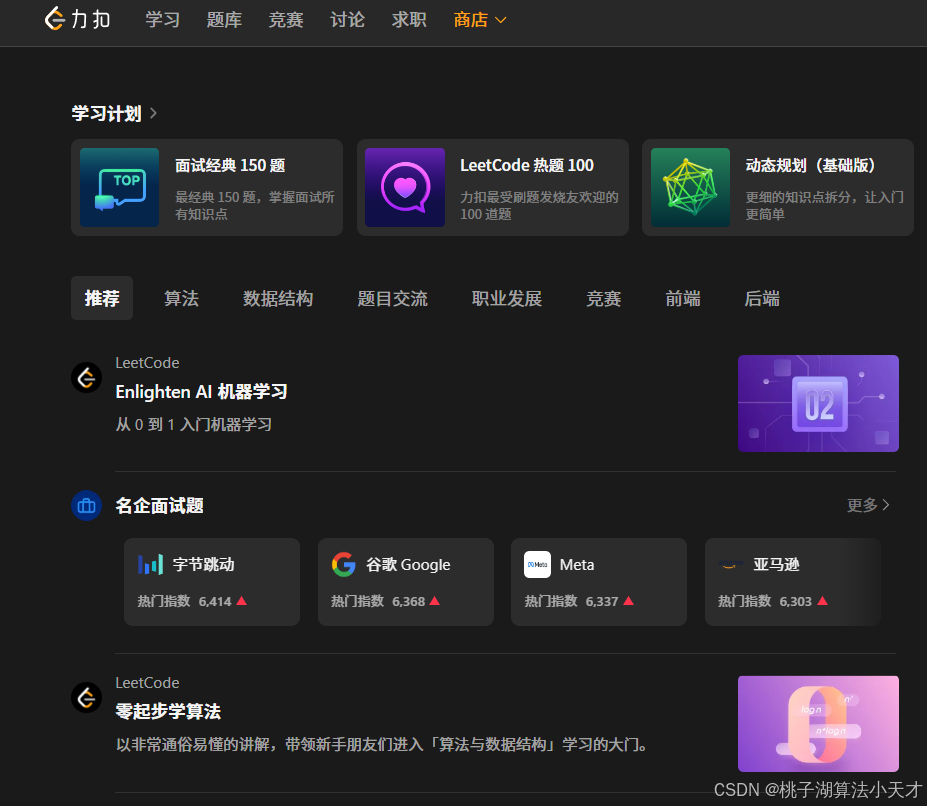This screenshot has width=927, height=806.
Task: Click the 从 0 到 1 入门机器学习 subtitle
Action: click(193, 424)
